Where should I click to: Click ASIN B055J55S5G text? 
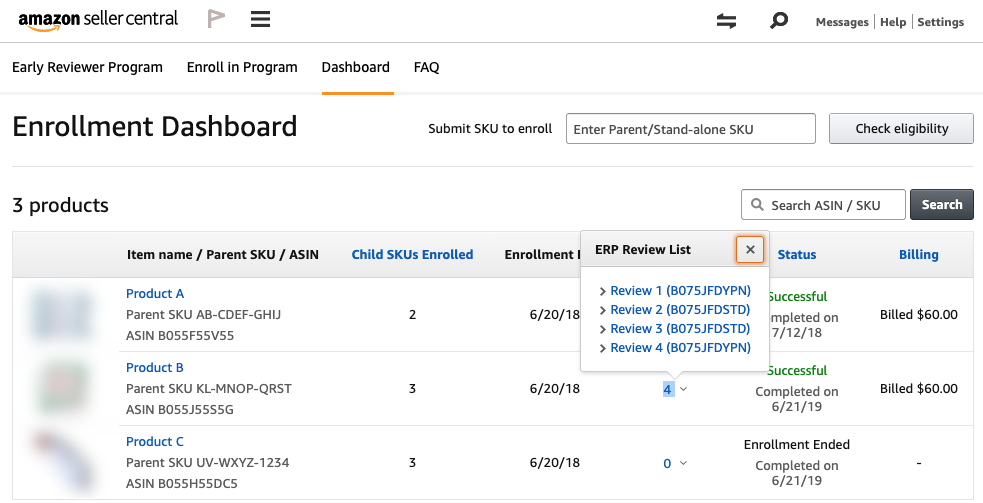[179, 410]
